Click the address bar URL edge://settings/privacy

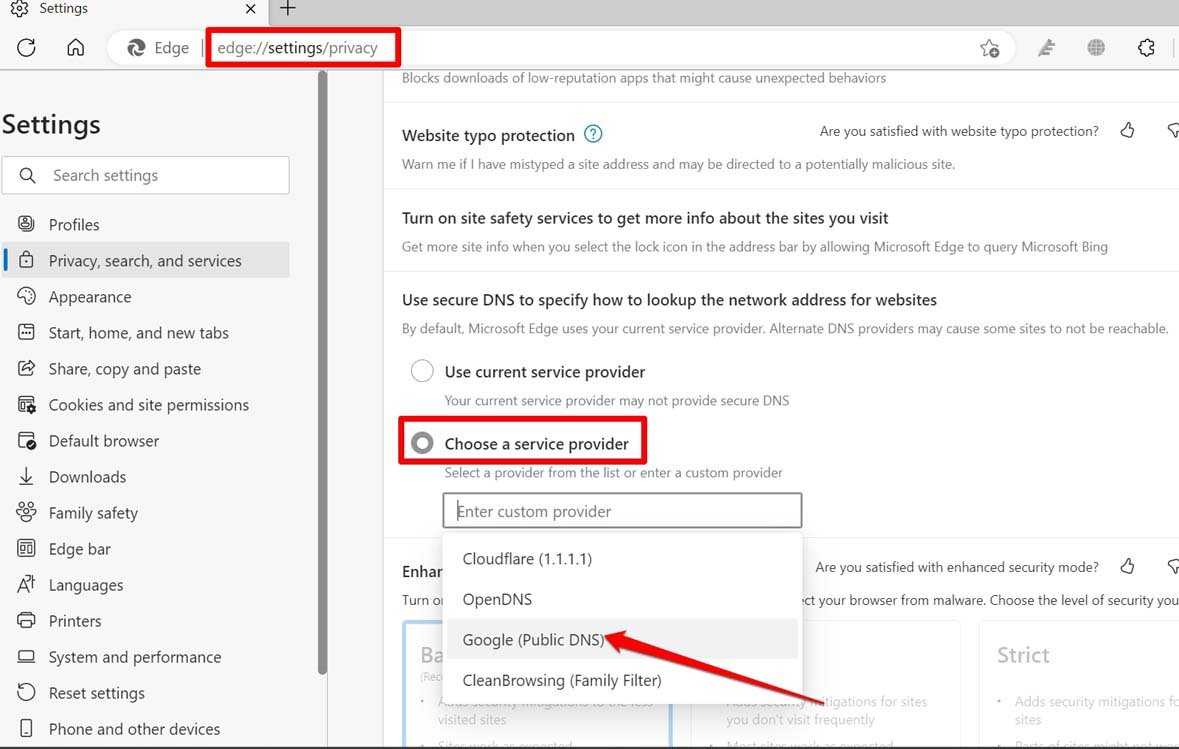tap(297, 48)
